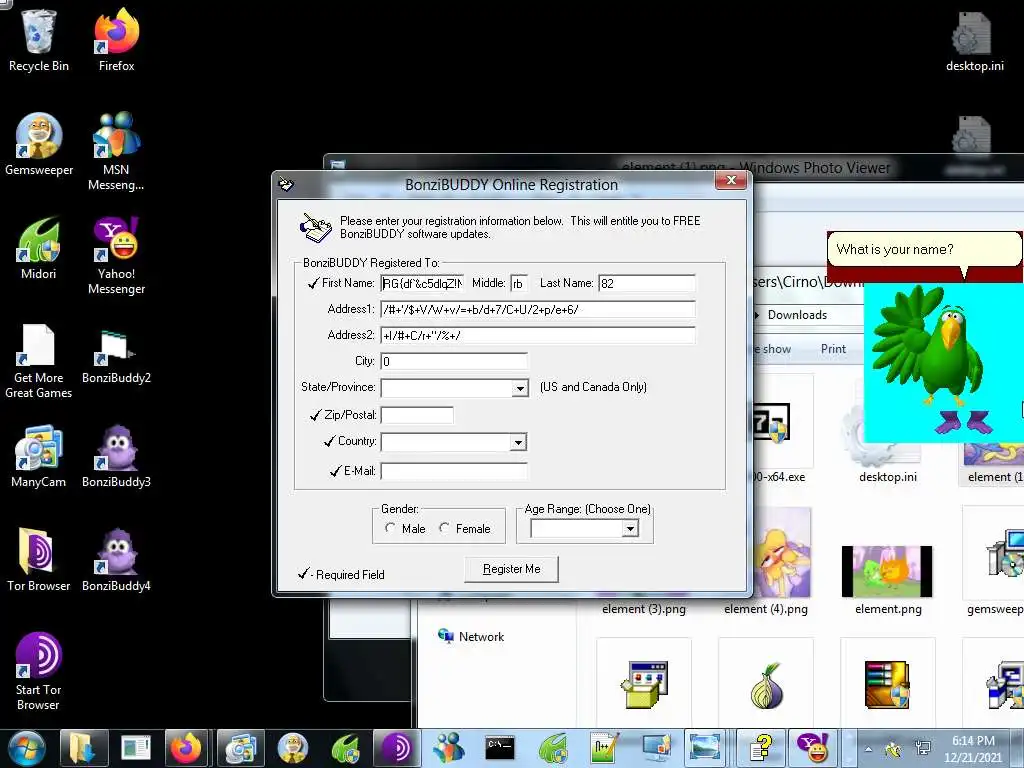The image size is (1024, 768).
Task: Switch to Firefox in the taskbar
Action: point(186,748)
